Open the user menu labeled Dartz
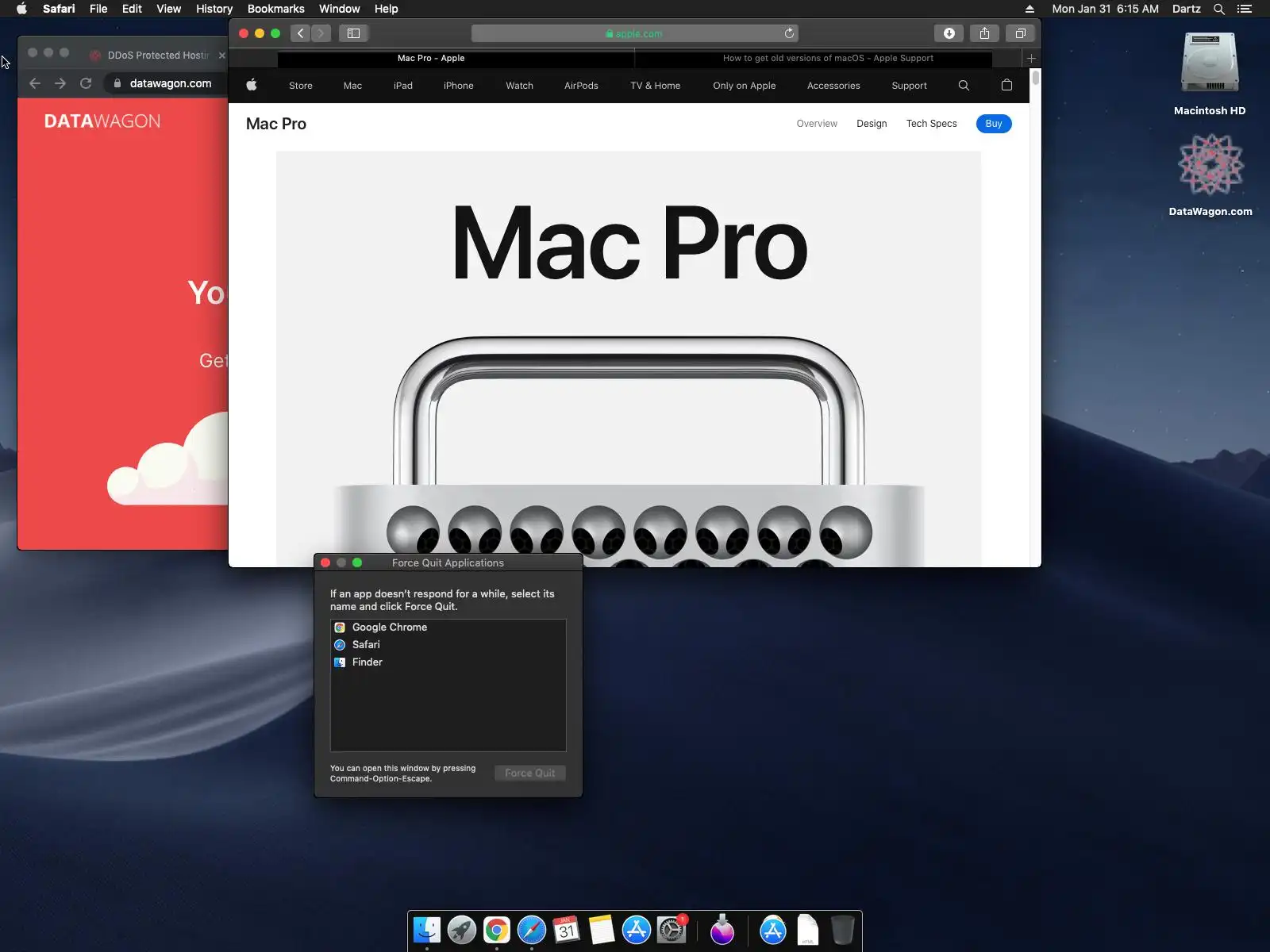 point(1187,9)
